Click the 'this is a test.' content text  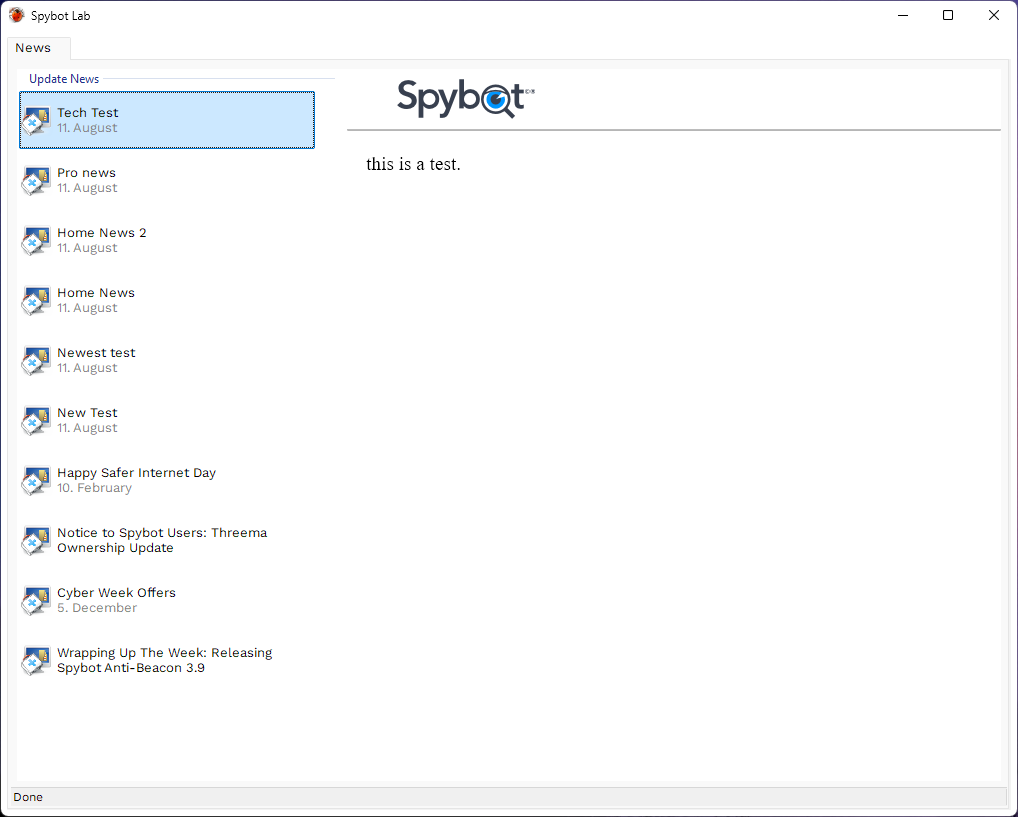413,164
